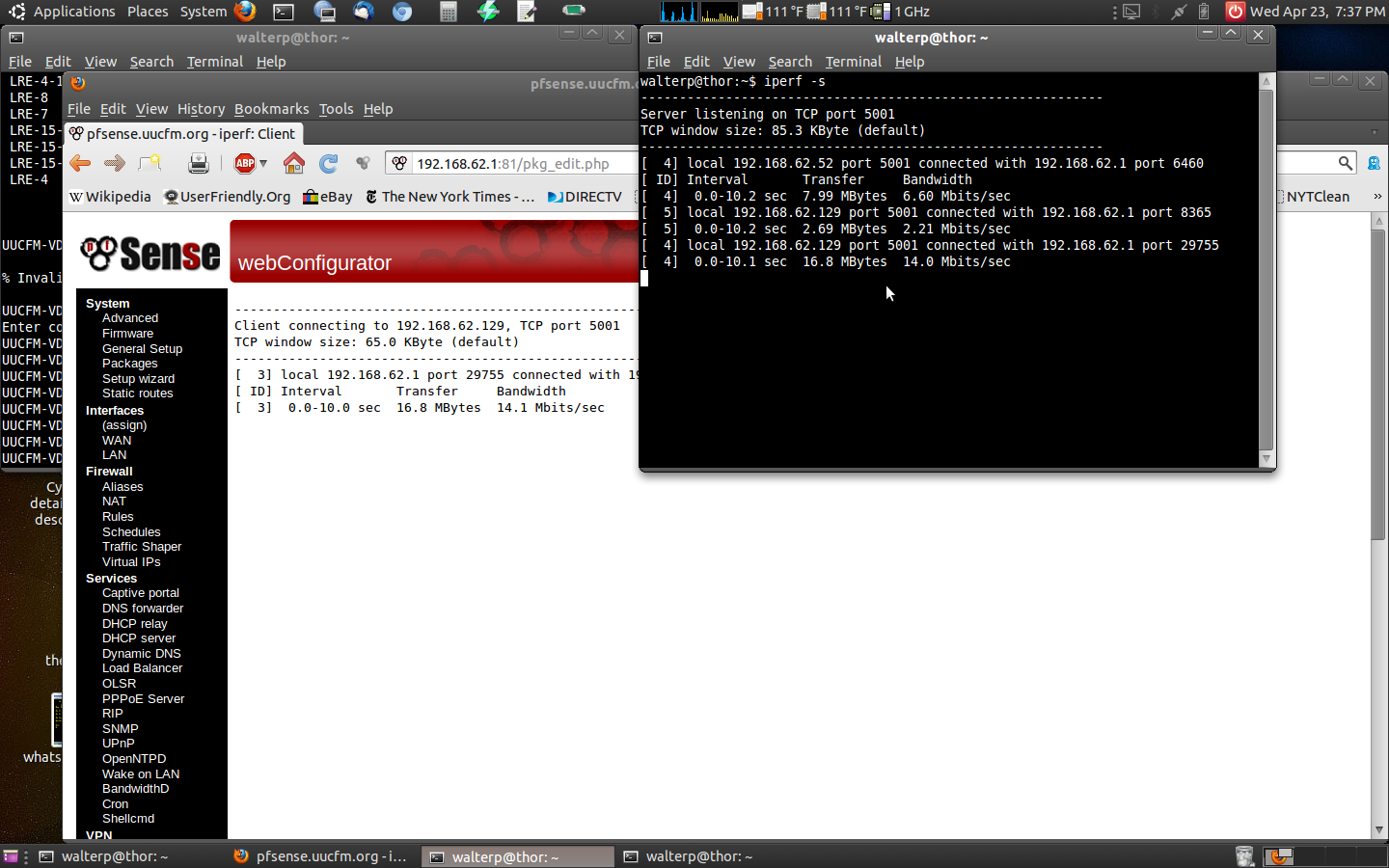Click the print icon in Firefox toolbar
1389x868 pixels.
(x=199, y=163)
